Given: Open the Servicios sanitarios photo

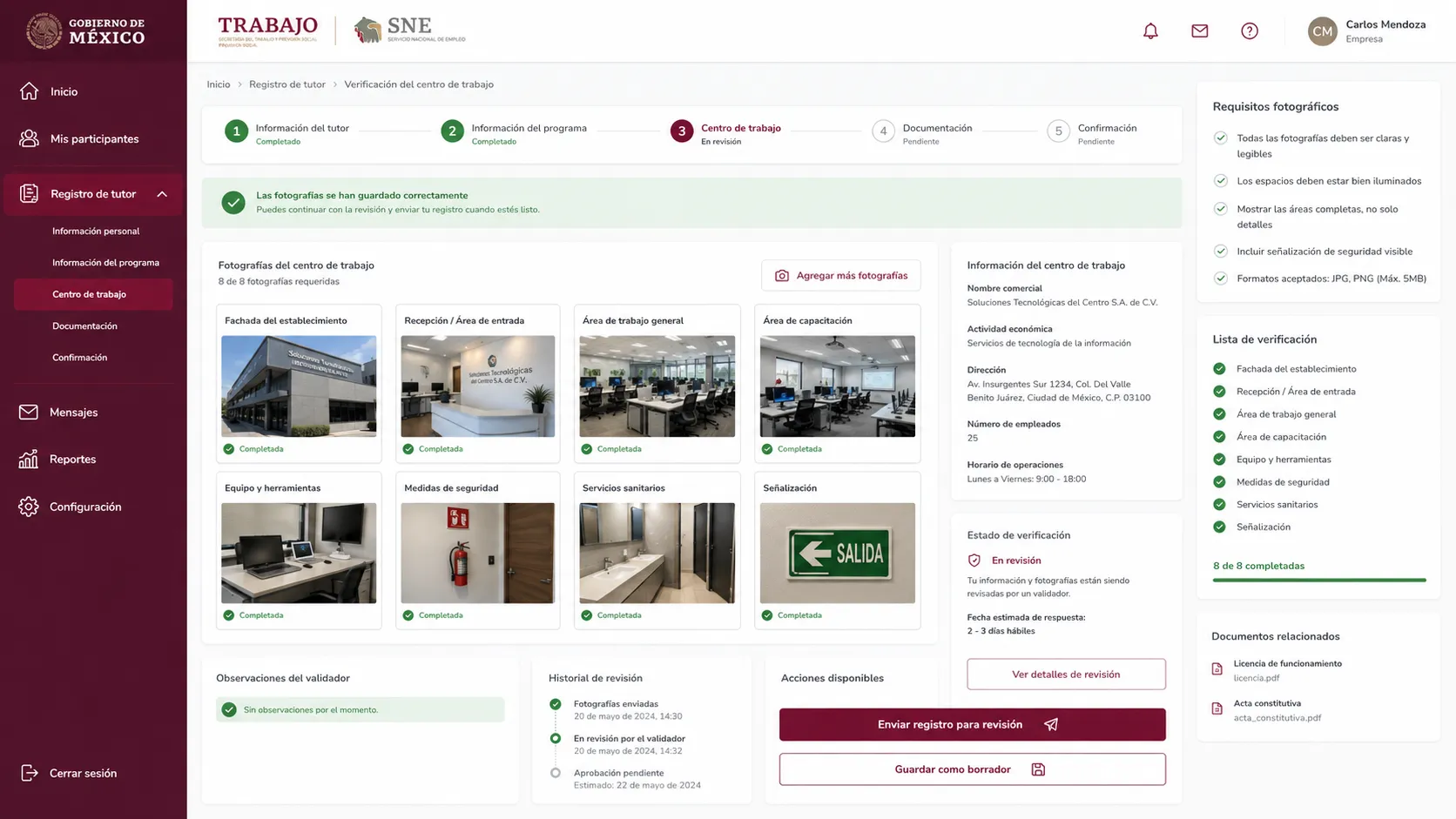Looking at the screenshot, I should click(657, 554).
